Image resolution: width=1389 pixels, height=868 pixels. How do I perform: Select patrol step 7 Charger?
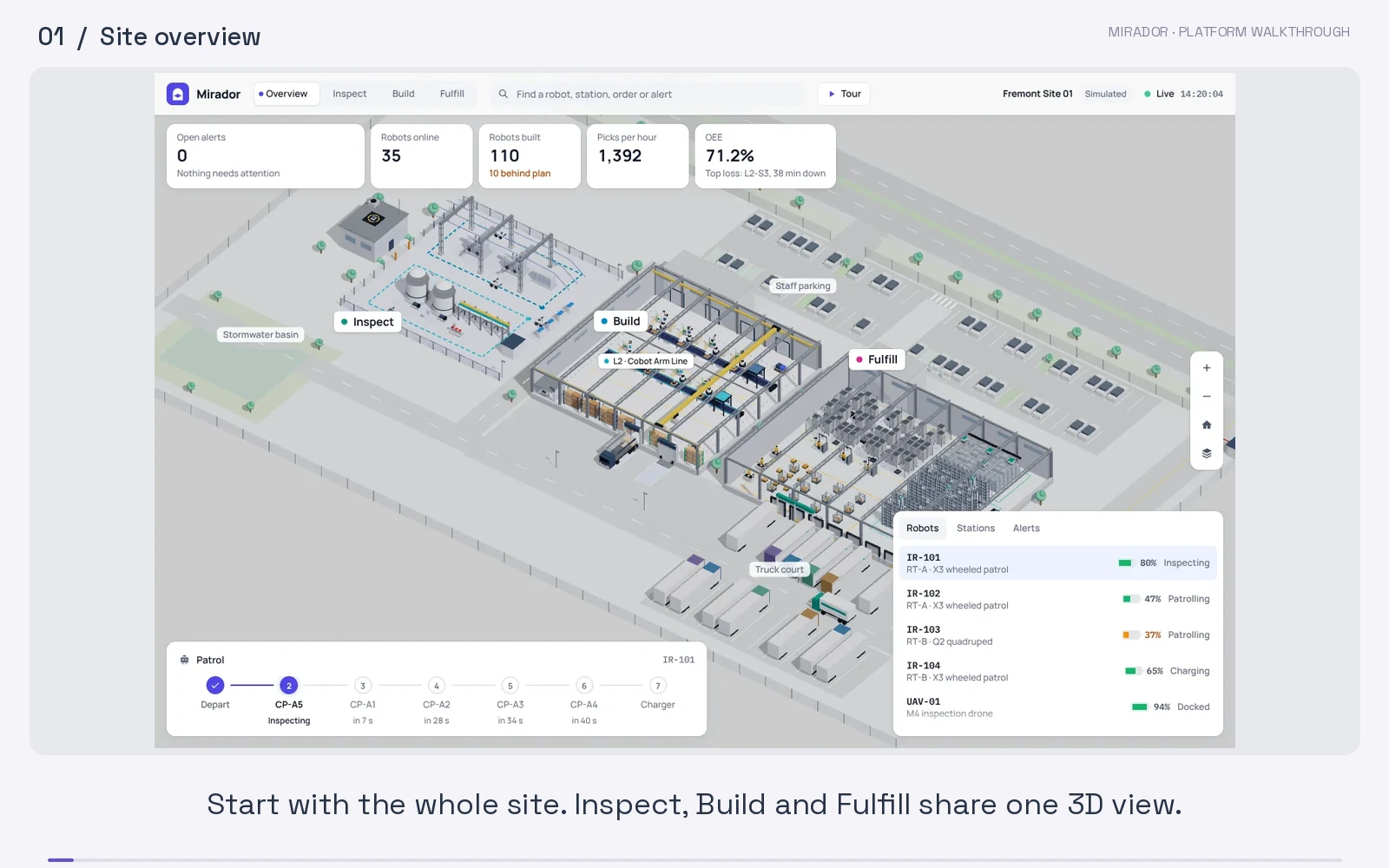point(658,686)
